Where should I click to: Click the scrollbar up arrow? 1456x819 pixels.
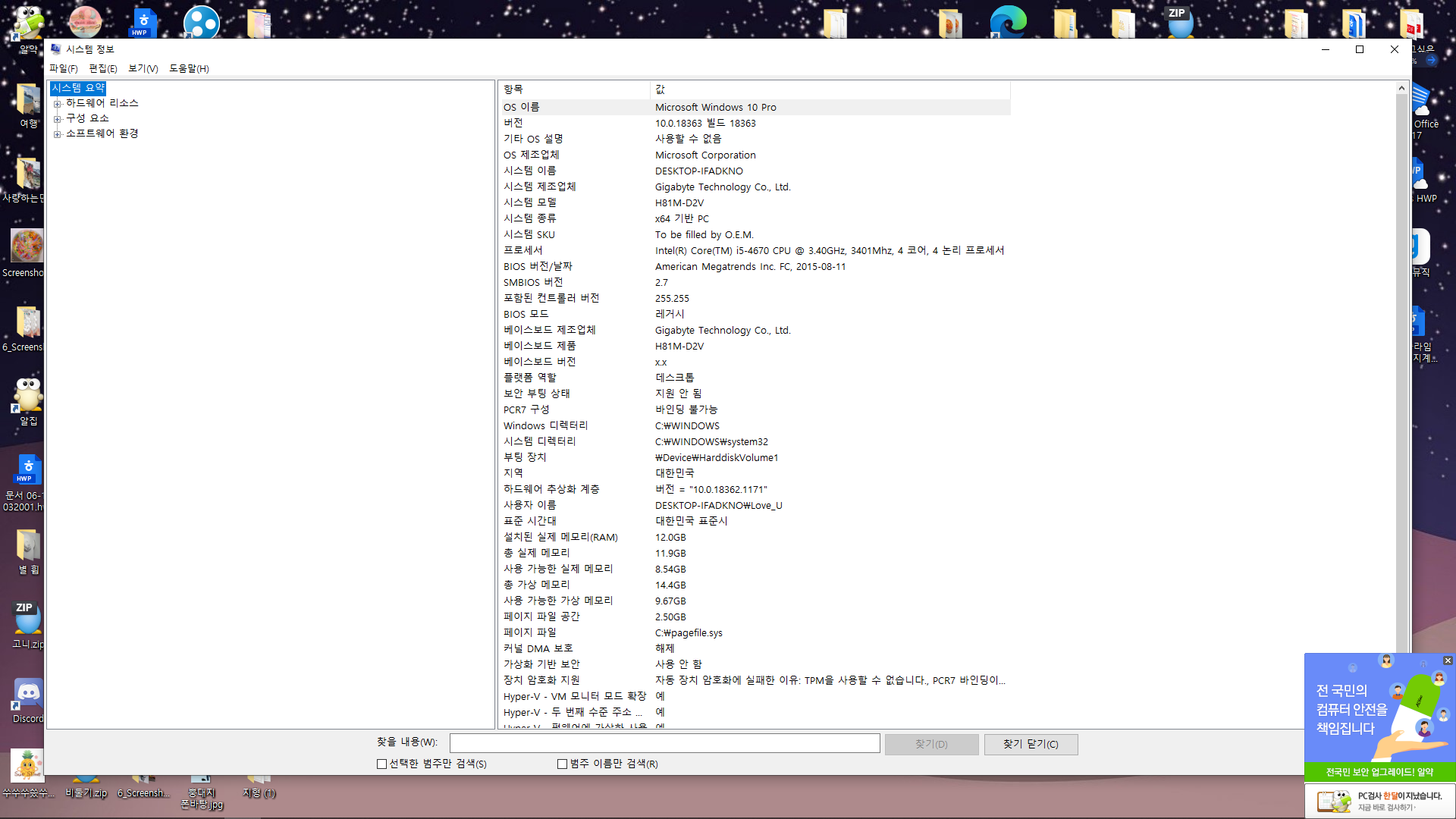(1401, 89)
